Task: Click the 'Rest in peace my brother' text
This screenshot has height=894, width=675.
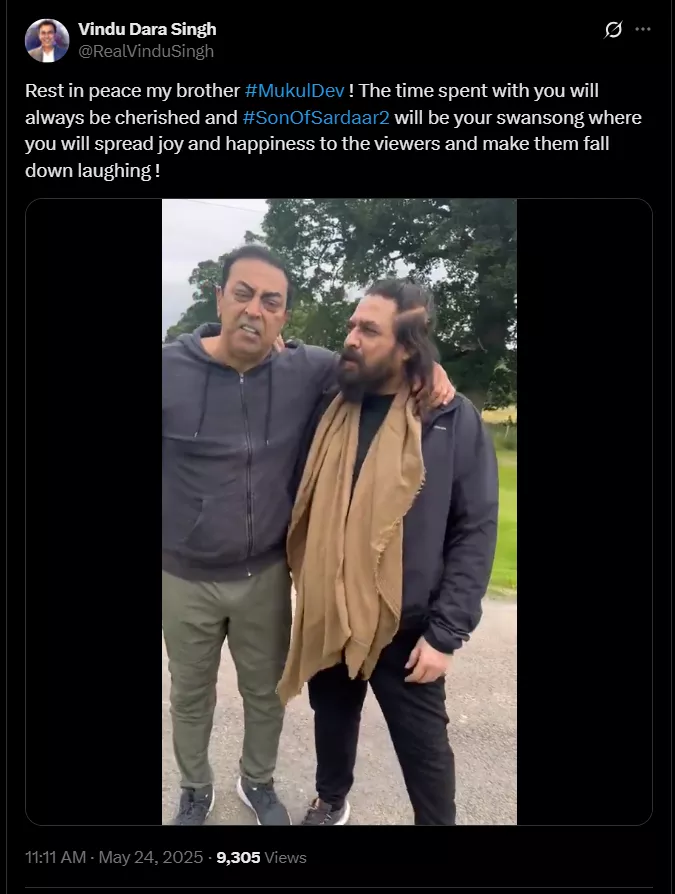Action: (x=132, y=91)
